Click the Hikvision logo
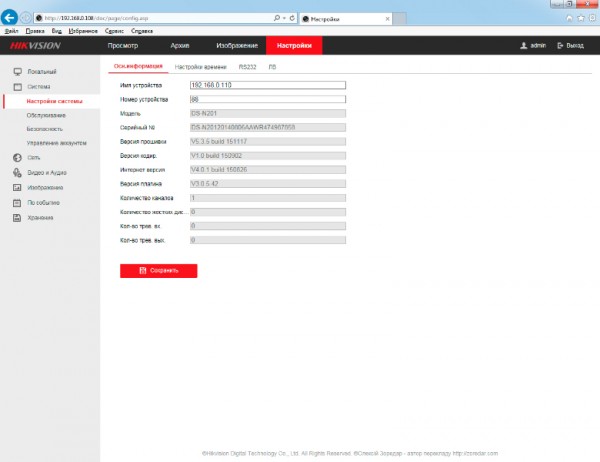The image size is (600, 462). pyautogui.click(x=35, y=46)
